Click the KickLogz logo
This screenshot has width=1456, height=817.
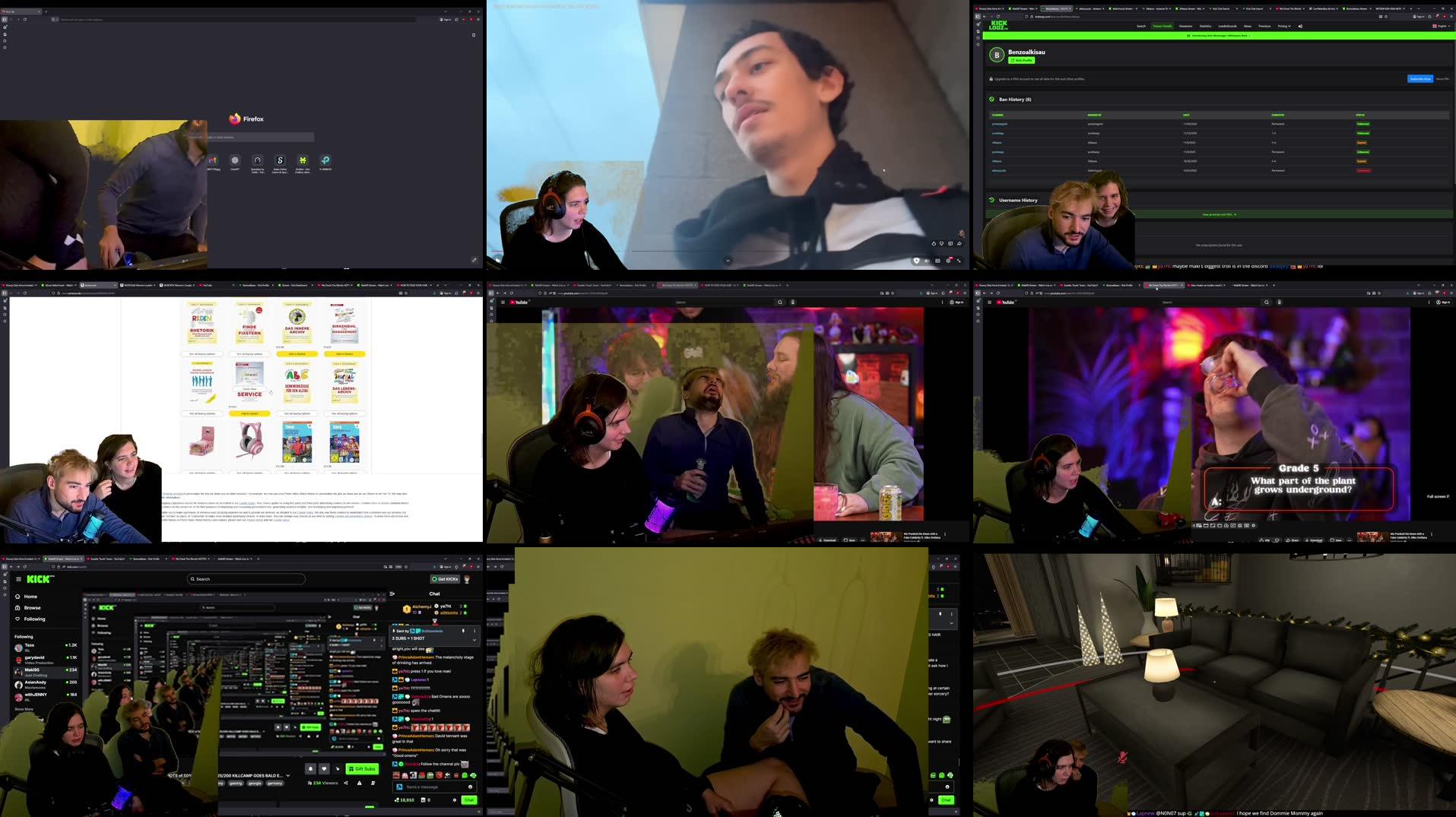point(998,26)
